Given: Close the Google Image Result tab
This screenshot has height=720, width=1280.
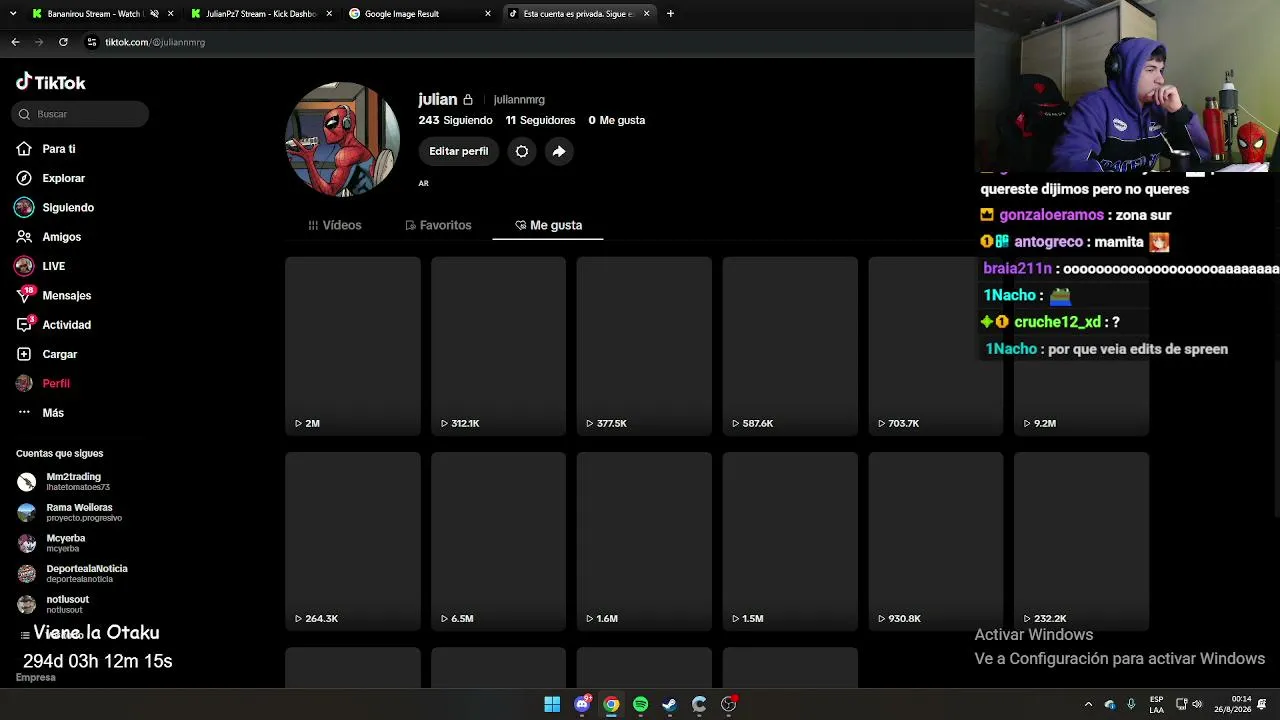Looking at the screenshot, I should (488, 14).
